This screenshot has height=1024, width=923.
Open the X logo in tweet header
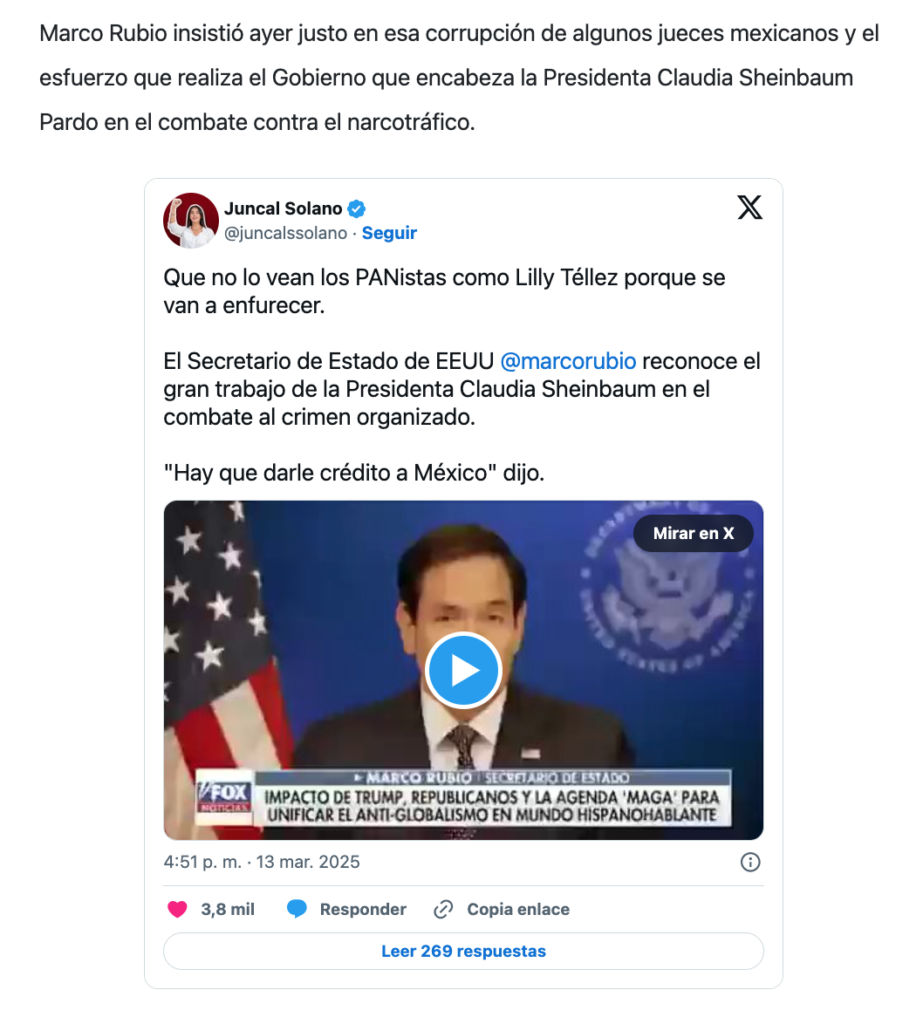coord(749,208)
